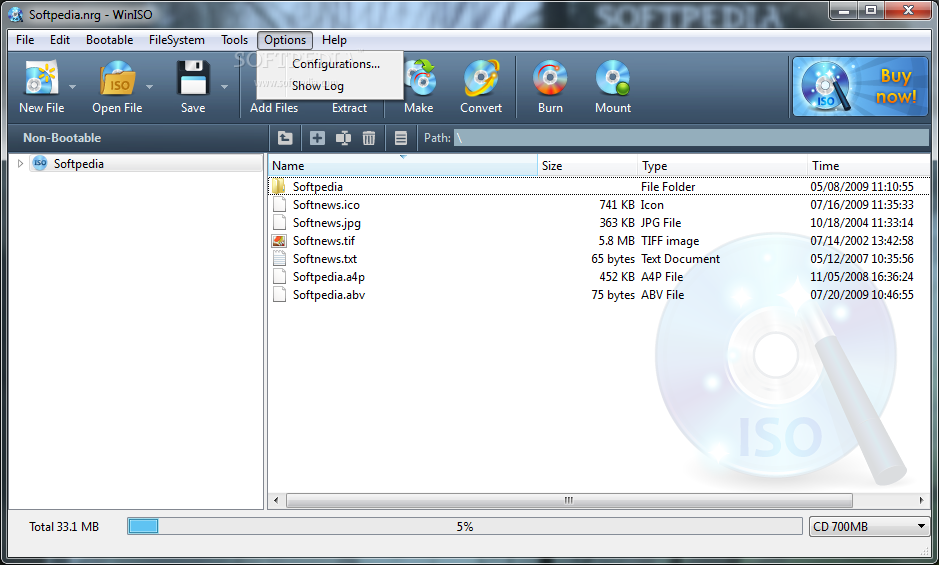Screen dimensions: 939x565
Task: Go up one folder level icon
Action: tap(285, 138)
